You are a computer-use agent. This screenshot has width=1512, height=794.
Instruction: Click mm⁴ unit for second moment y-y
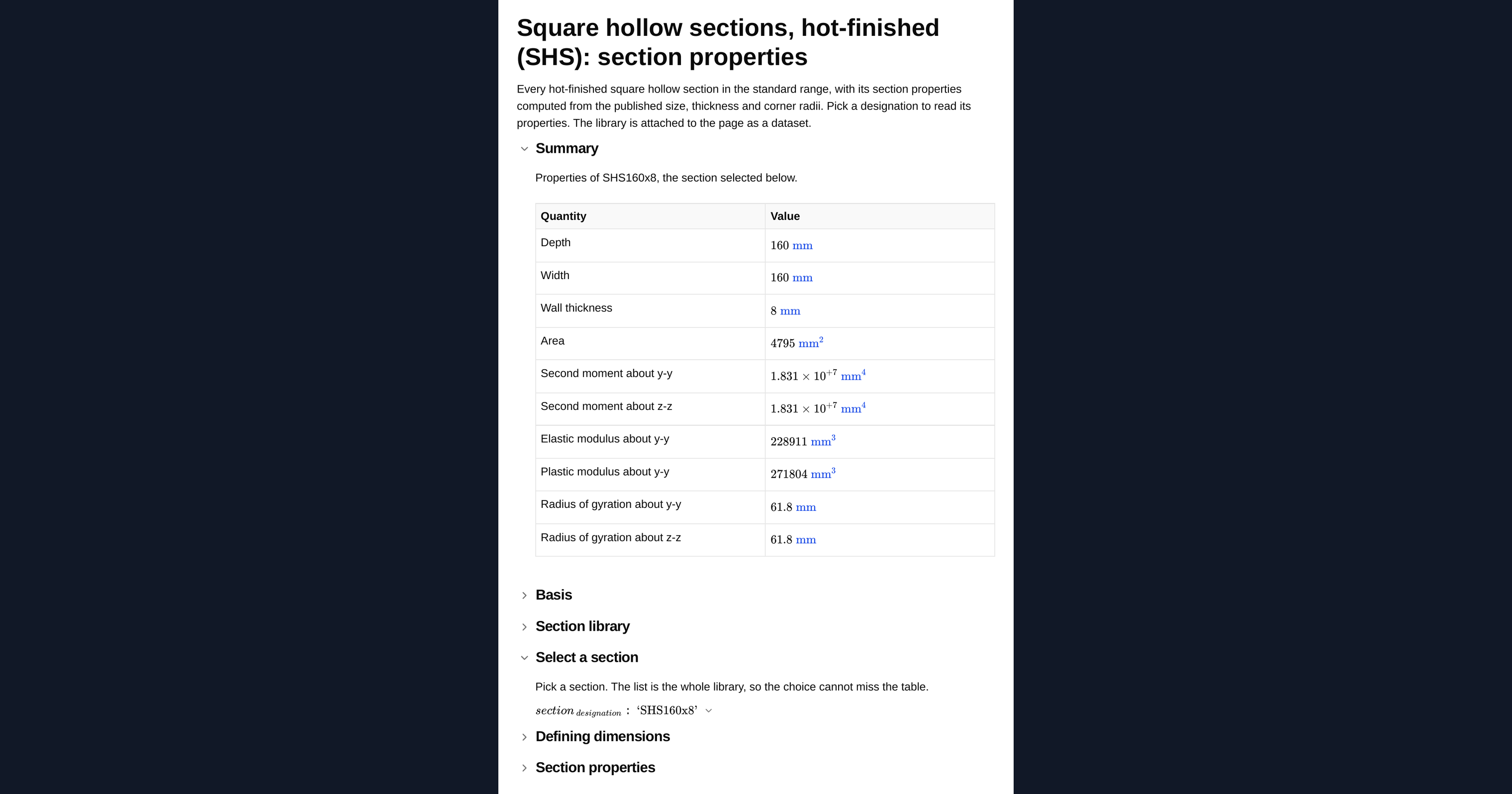[853, 376]
